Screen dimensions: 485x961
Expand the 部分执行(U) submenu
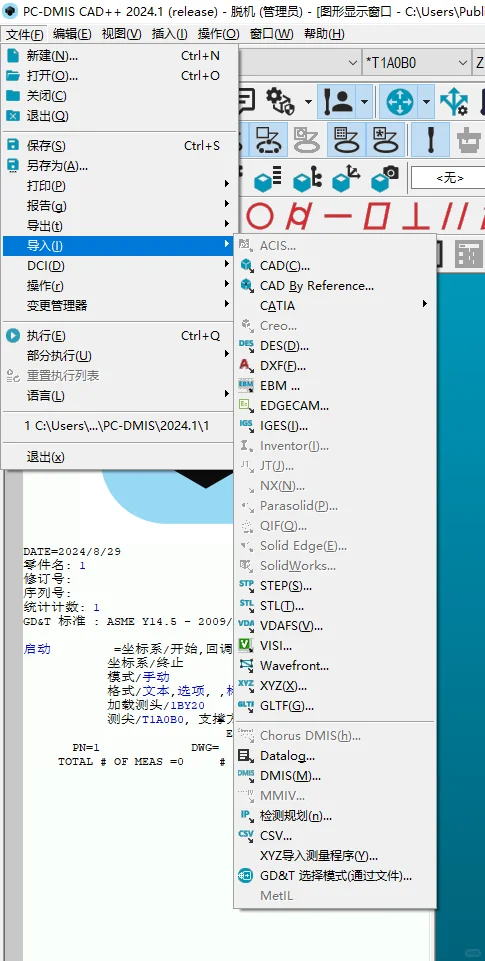coord(119,356)
